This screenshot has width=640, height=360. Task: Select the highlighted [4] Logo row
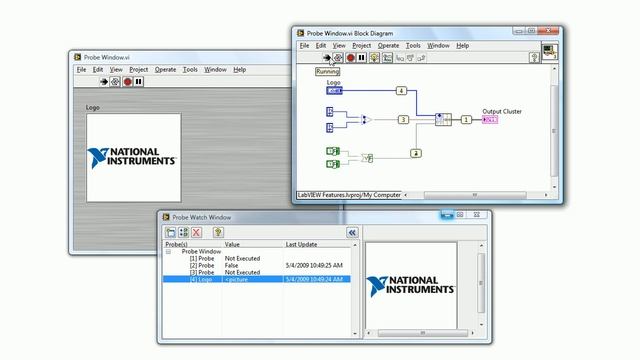click(x=256, y=279)
